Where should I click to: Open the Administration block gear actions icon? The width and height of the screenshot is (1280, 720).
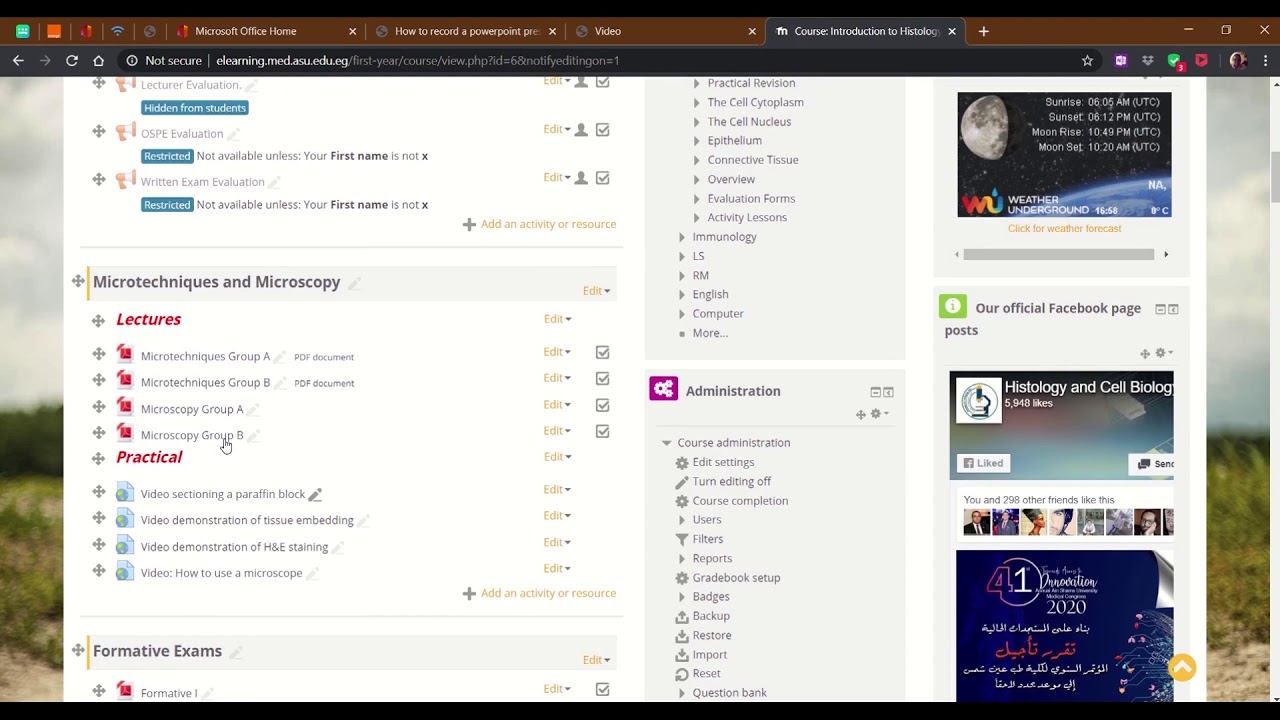[879, 414]
